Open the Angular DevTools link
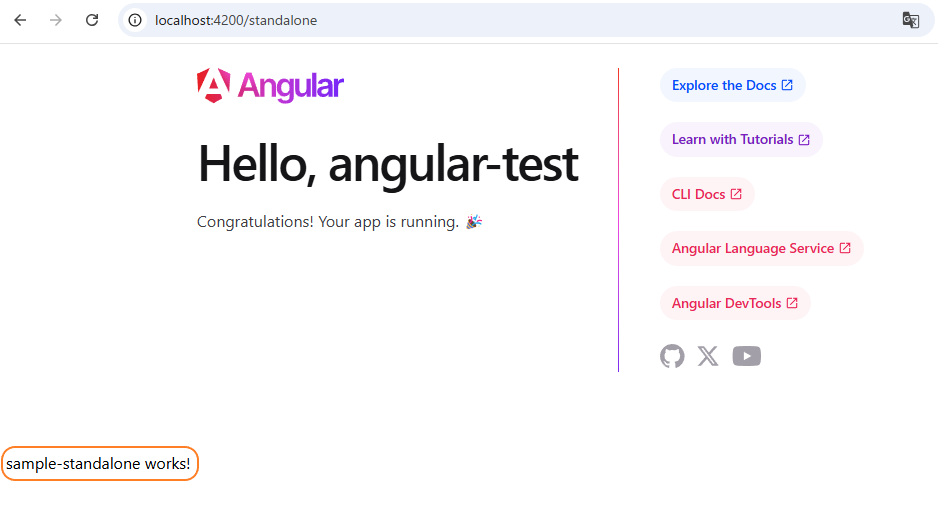This screenshot has width=938, height=505. pyautogui.click(x=735, y=303)
